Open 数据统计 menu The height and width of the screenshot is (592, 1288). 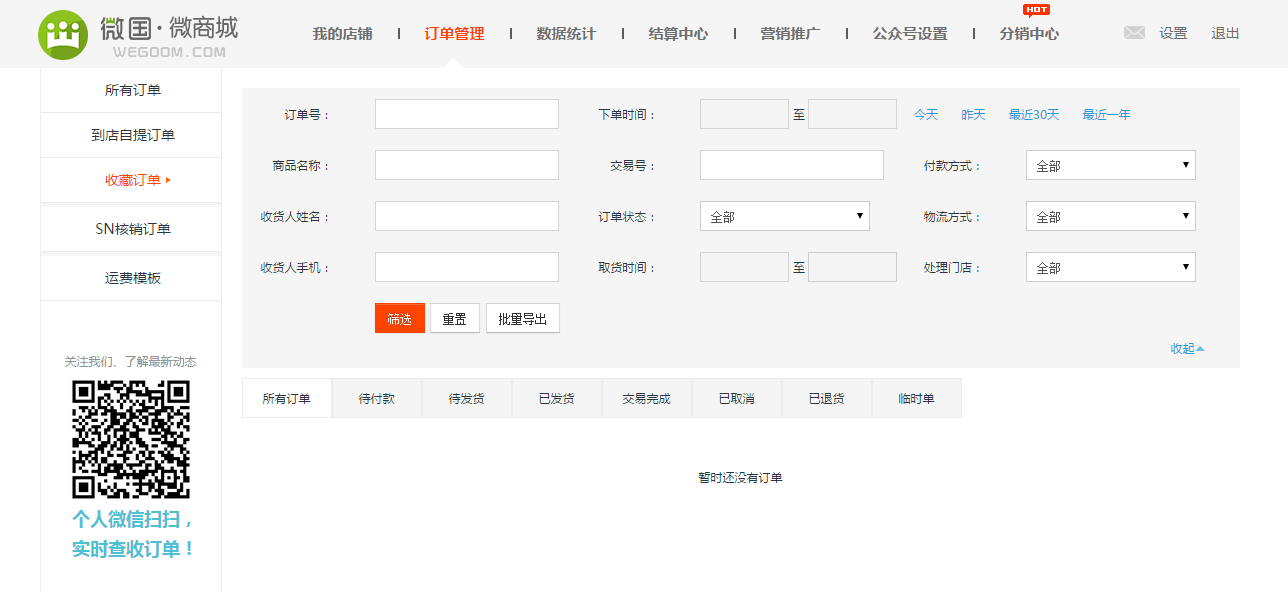point(566,34)
